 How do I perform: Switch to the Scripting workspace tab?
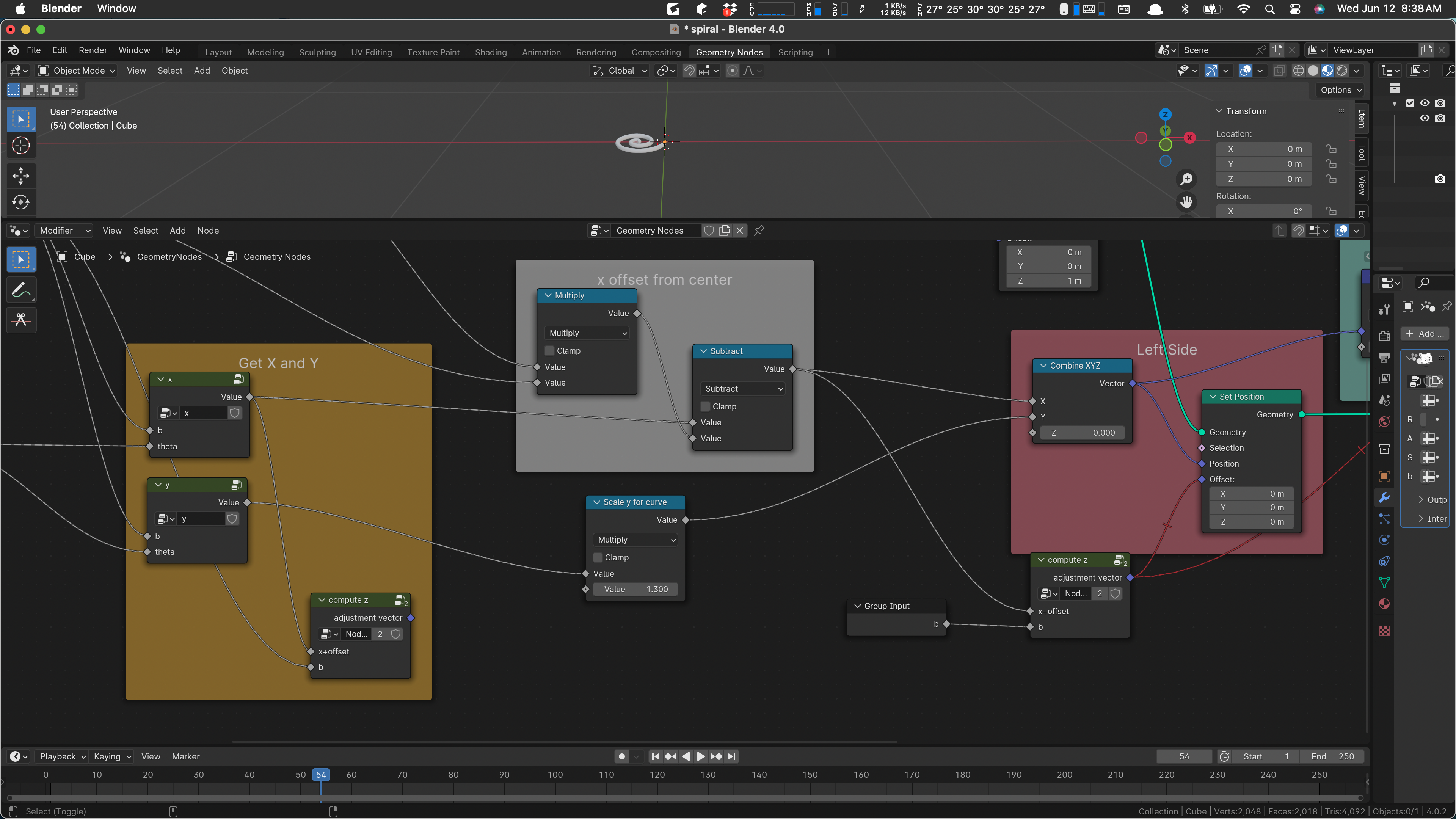click(795, 52)
